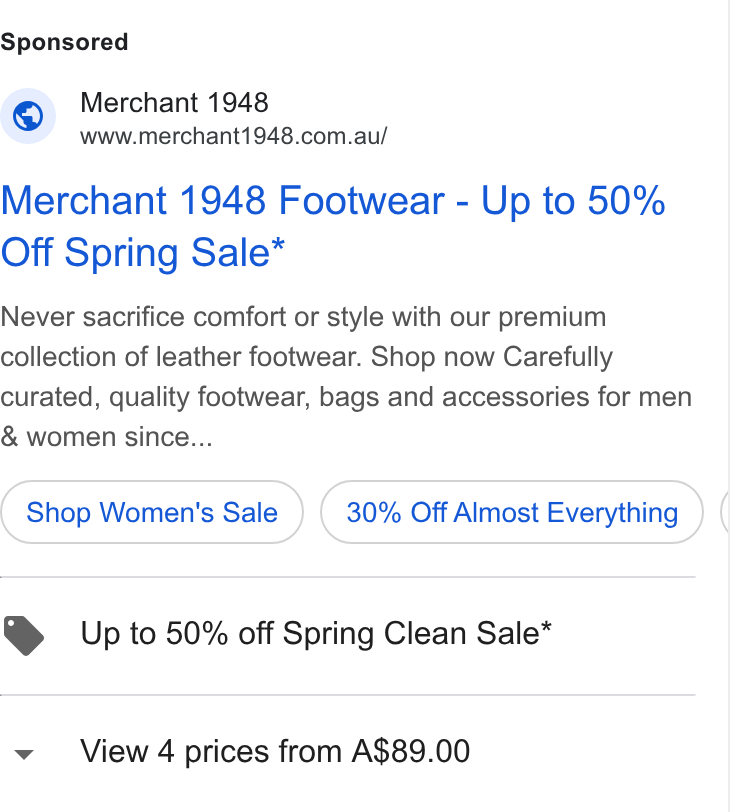Open Up to 50% off Spring Clean Sale promotion
730x812 pixels.
pos(316,633)
